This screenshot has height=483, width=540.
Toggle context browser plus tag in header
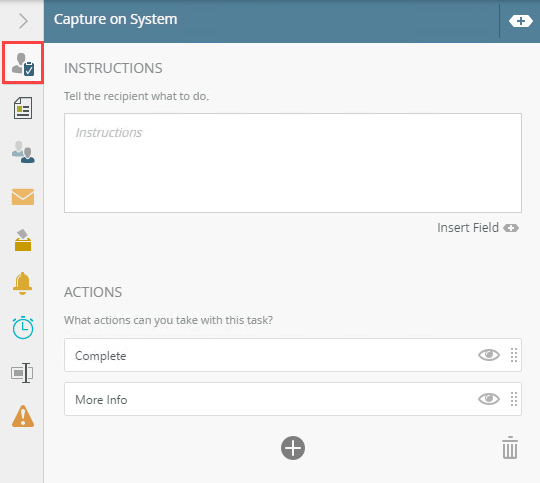[521, 21]
